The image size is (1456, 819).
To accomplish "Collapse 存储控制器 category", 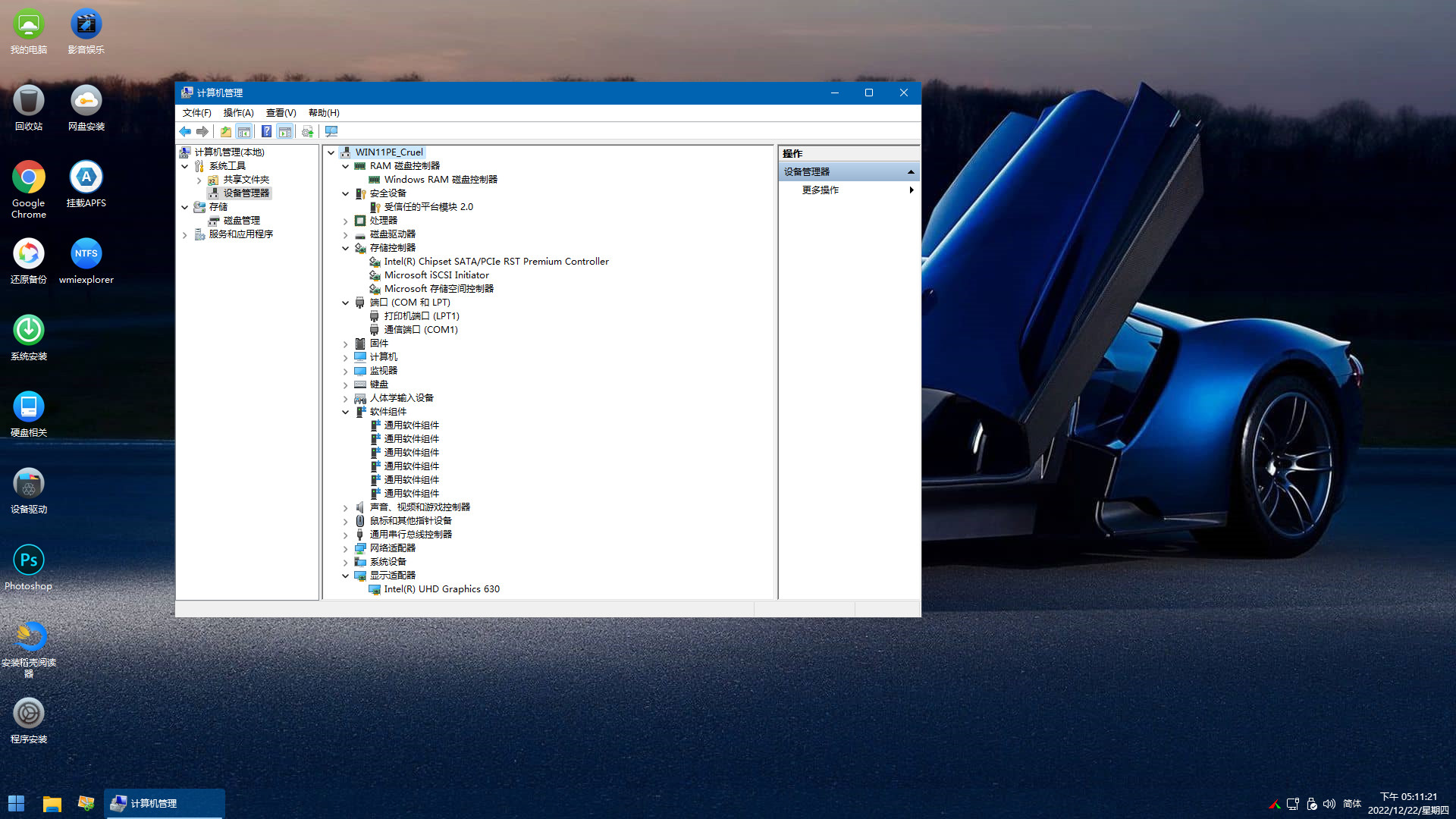I will click(x=346, y=248).
